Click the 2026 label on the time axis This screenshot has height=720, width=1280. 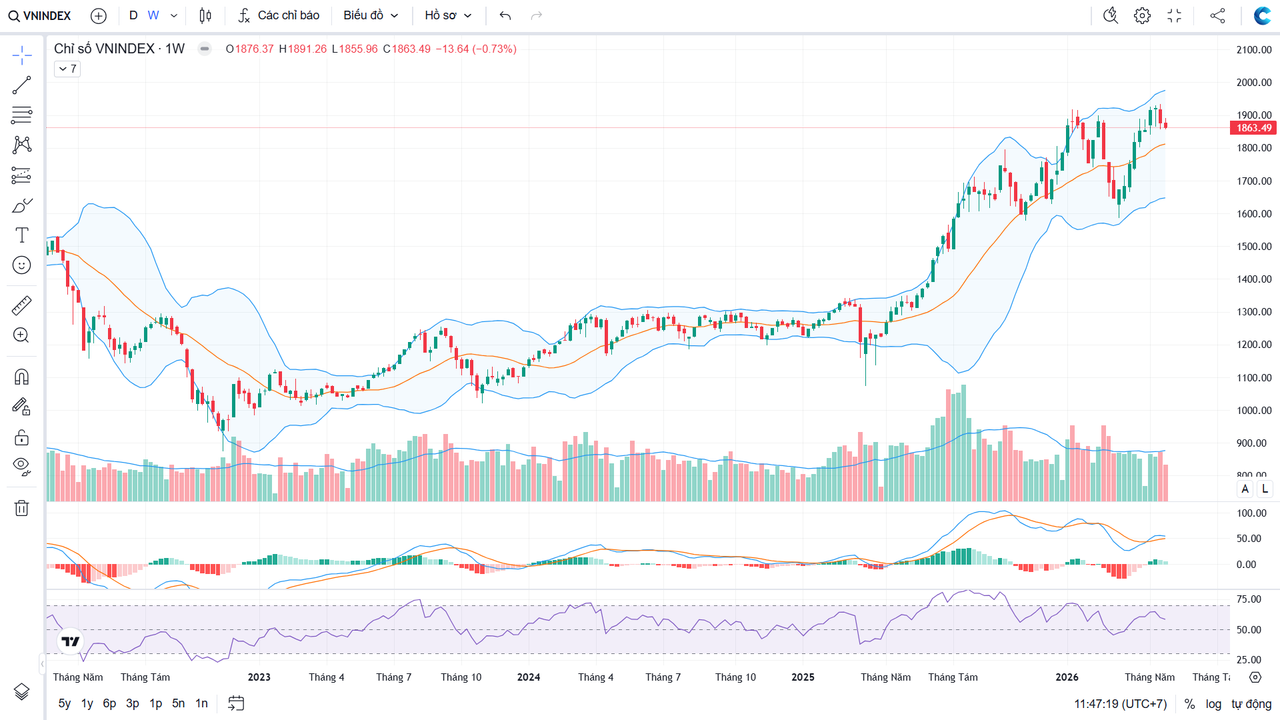(x=1067, y=677)
